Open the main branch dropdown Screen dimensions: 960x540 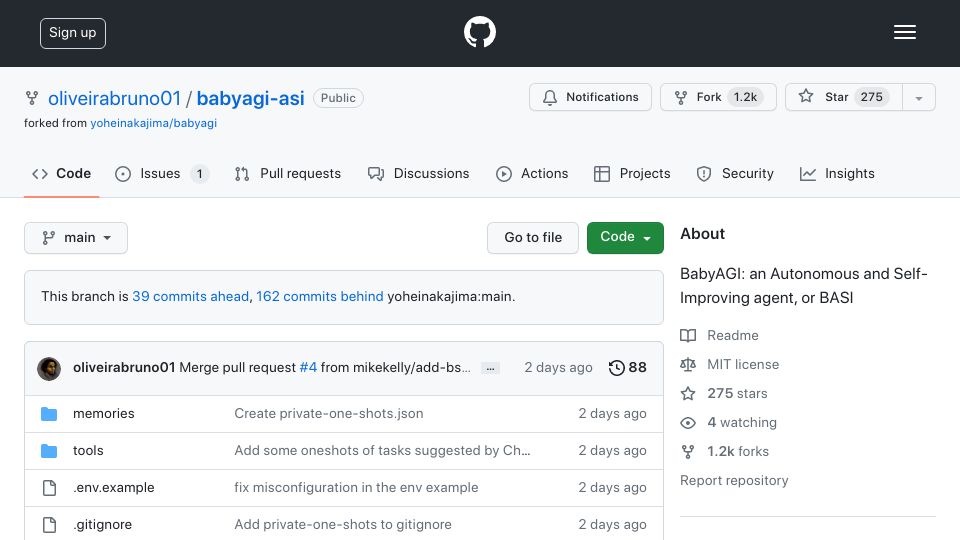(76, 238)
